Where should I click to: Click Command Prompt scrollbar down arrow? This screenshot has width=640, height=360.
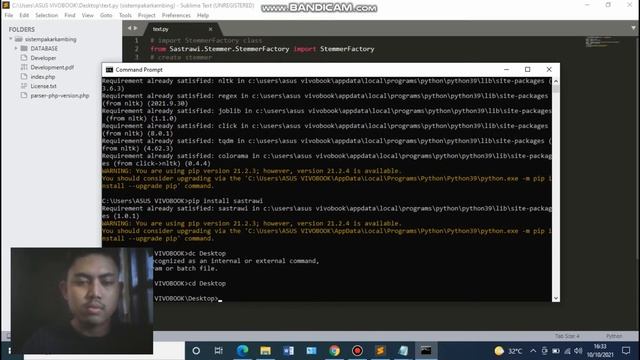click(x=556, y=298)
